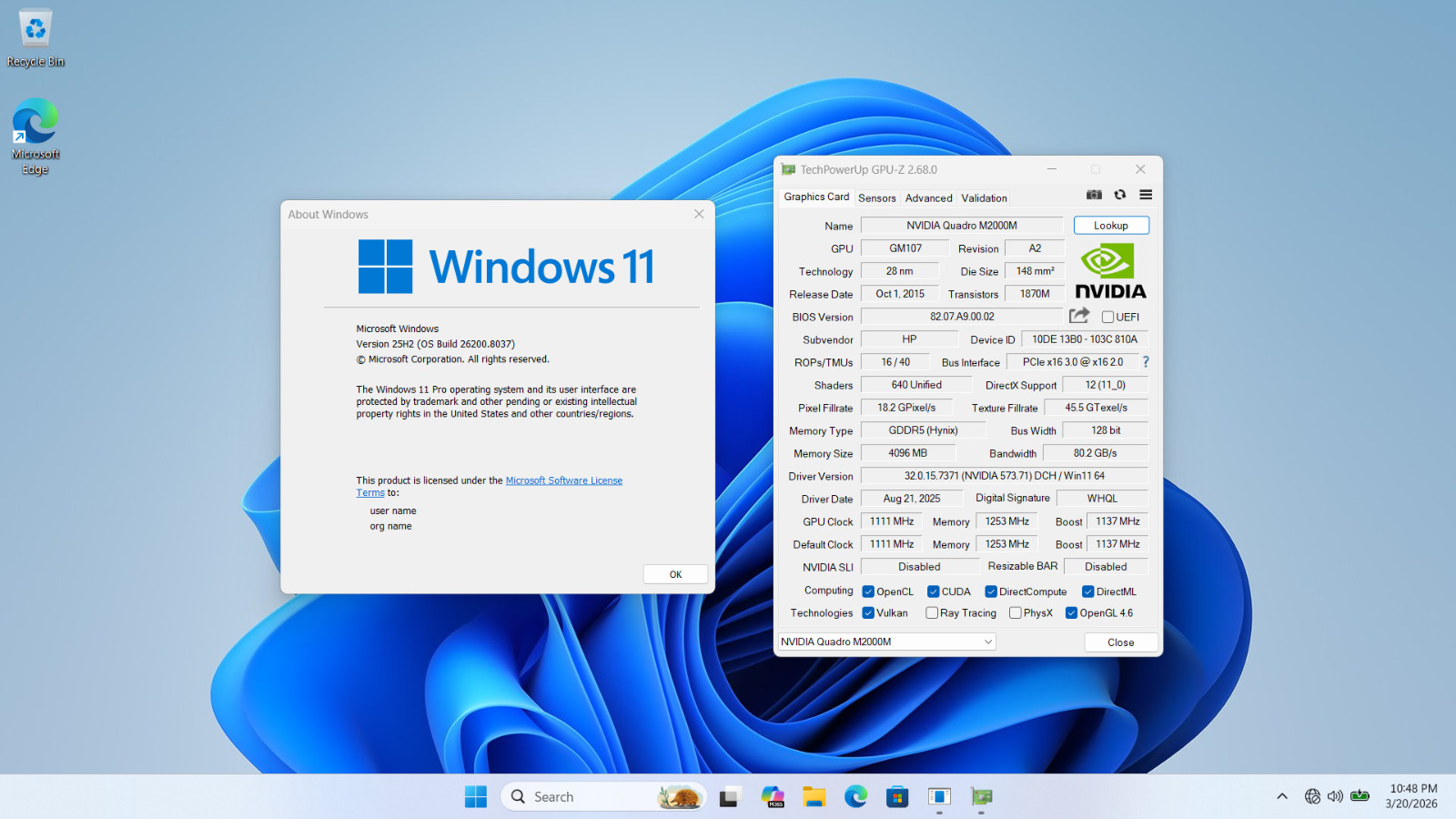Open the Advanced tab
The width and height of the screenshot is (1456, 819).
click(x=928, y=197)
